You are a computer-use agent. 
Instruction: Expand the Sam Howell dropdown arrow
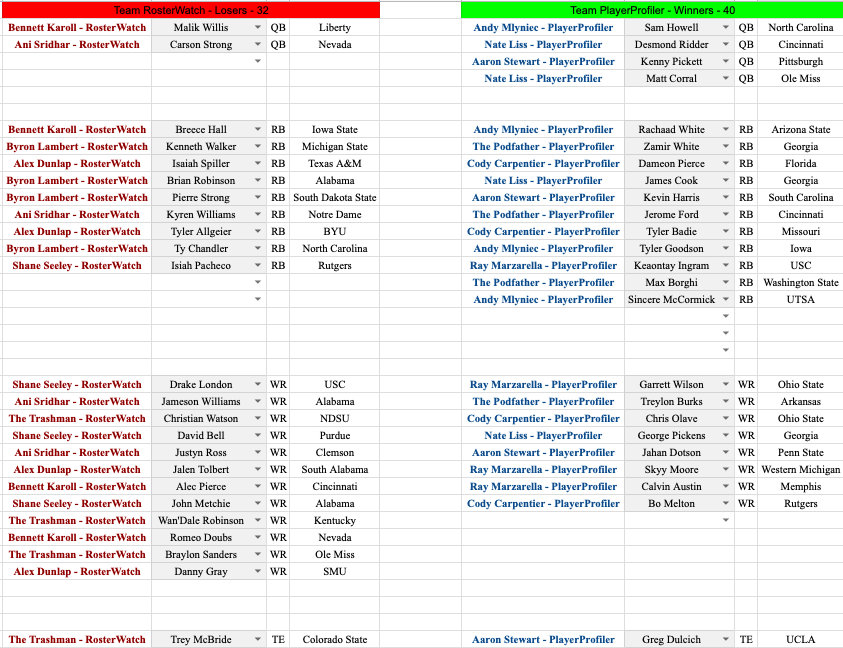tap(725, 28)
